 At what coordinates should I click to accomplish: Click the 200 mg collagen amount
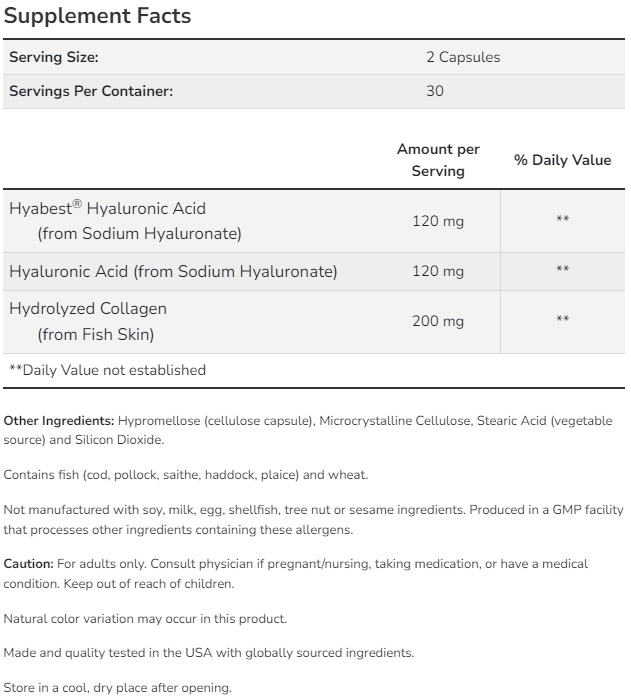click(x=438, y=320)
